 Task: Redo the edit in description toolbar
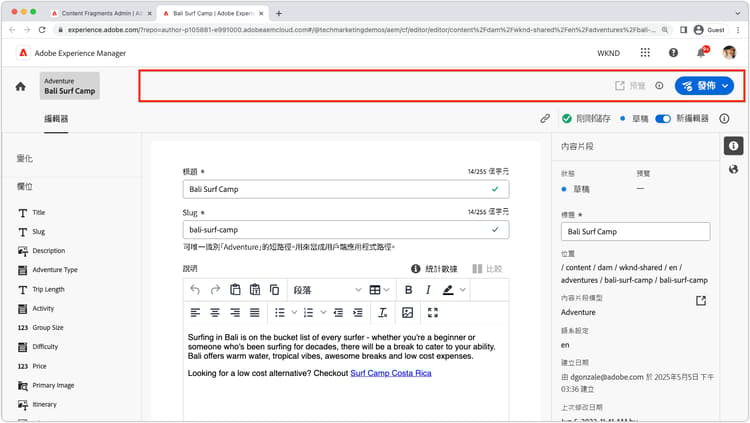point(215,289)
